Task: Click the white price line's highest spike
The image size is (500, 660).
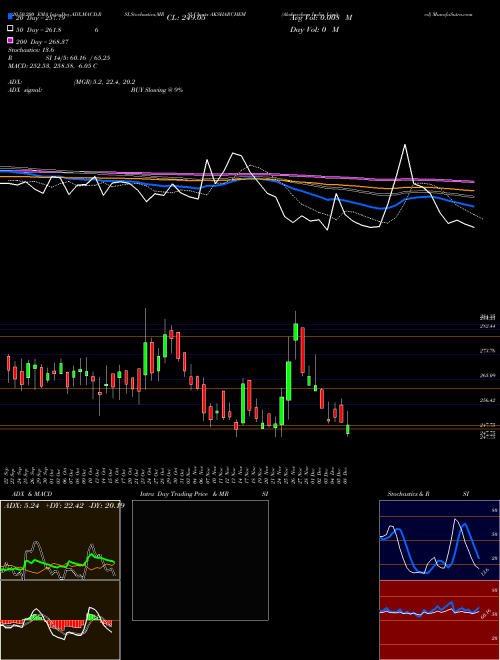Action: pyautogui.click(x=405, y=145)
